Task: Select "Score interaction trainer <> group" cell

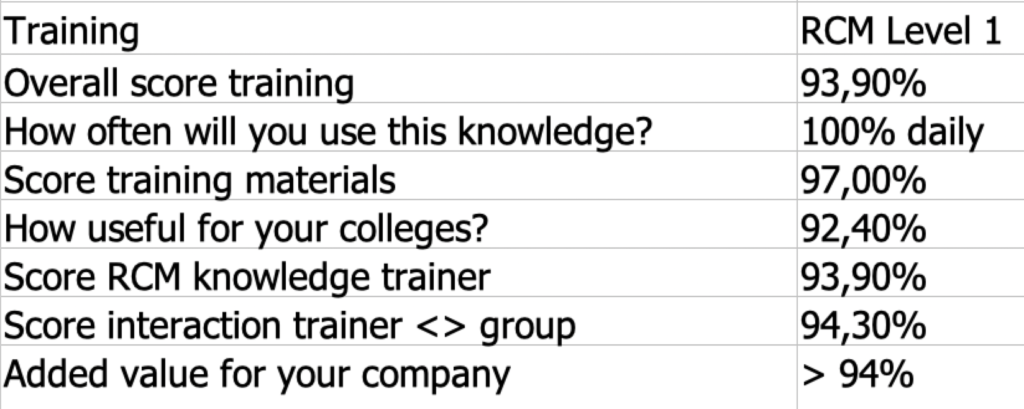Action: pos(291,325)
